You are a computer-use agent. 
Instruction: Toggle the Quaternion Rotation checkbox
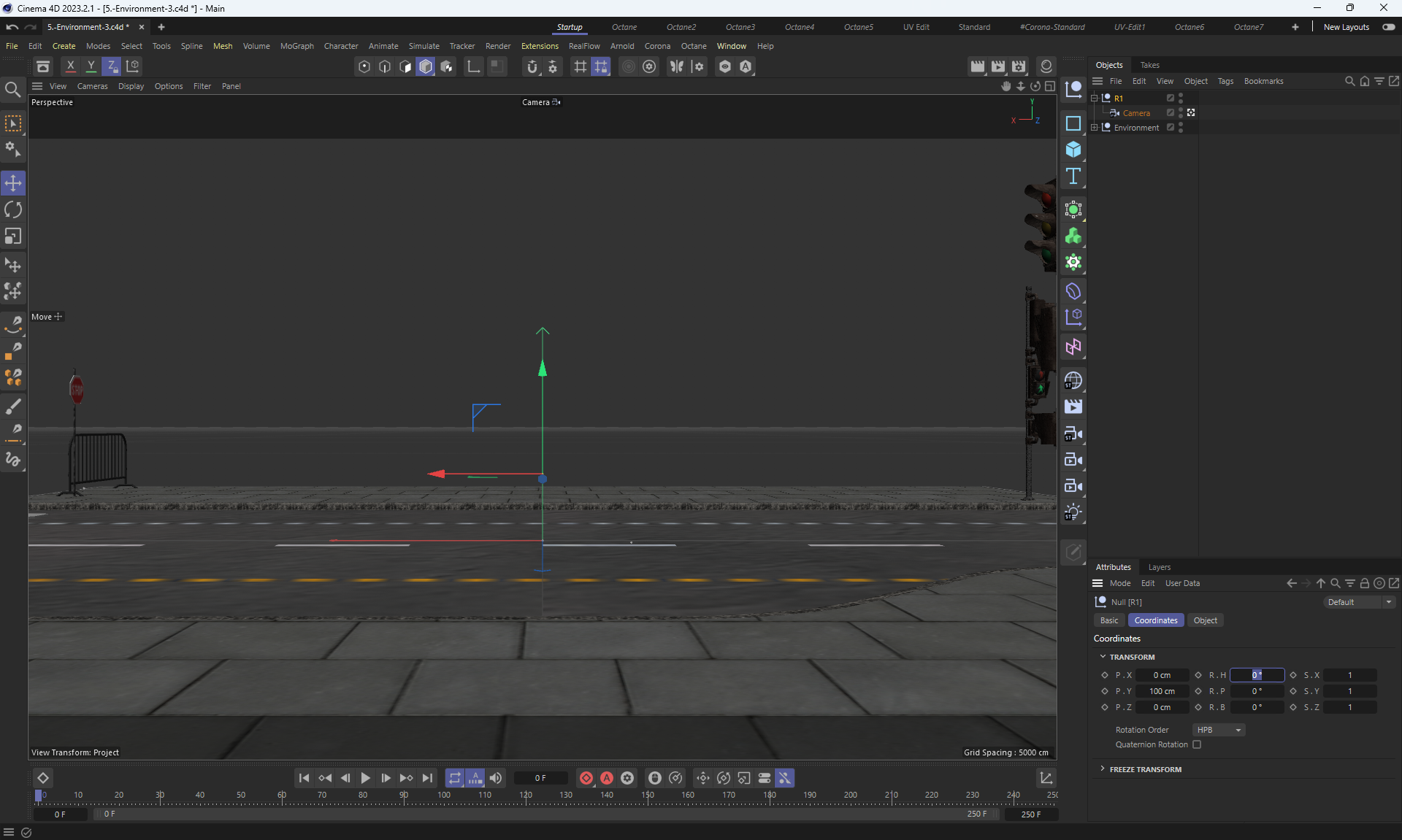point(1197,744)
